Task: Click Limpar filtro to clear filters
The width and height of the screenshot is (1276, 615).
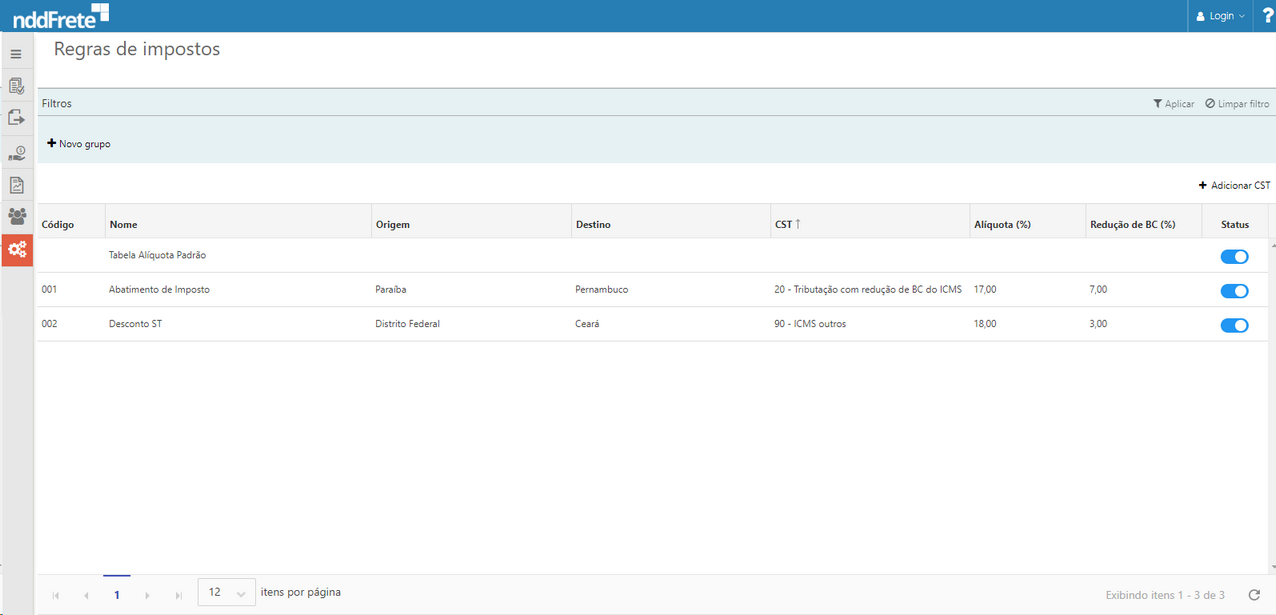Action: tap(1237, 104)
